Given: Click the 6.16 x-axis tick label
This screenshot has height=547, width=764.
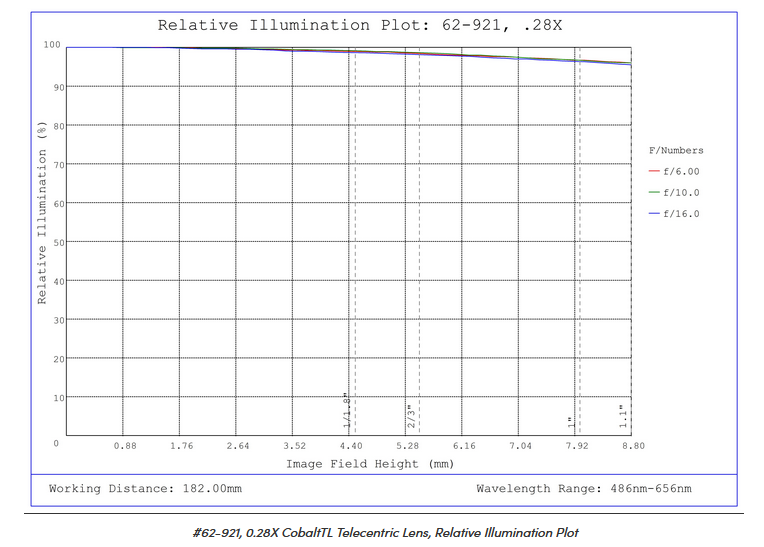Looking at the screenshot, I should click(x=463, y=446).
